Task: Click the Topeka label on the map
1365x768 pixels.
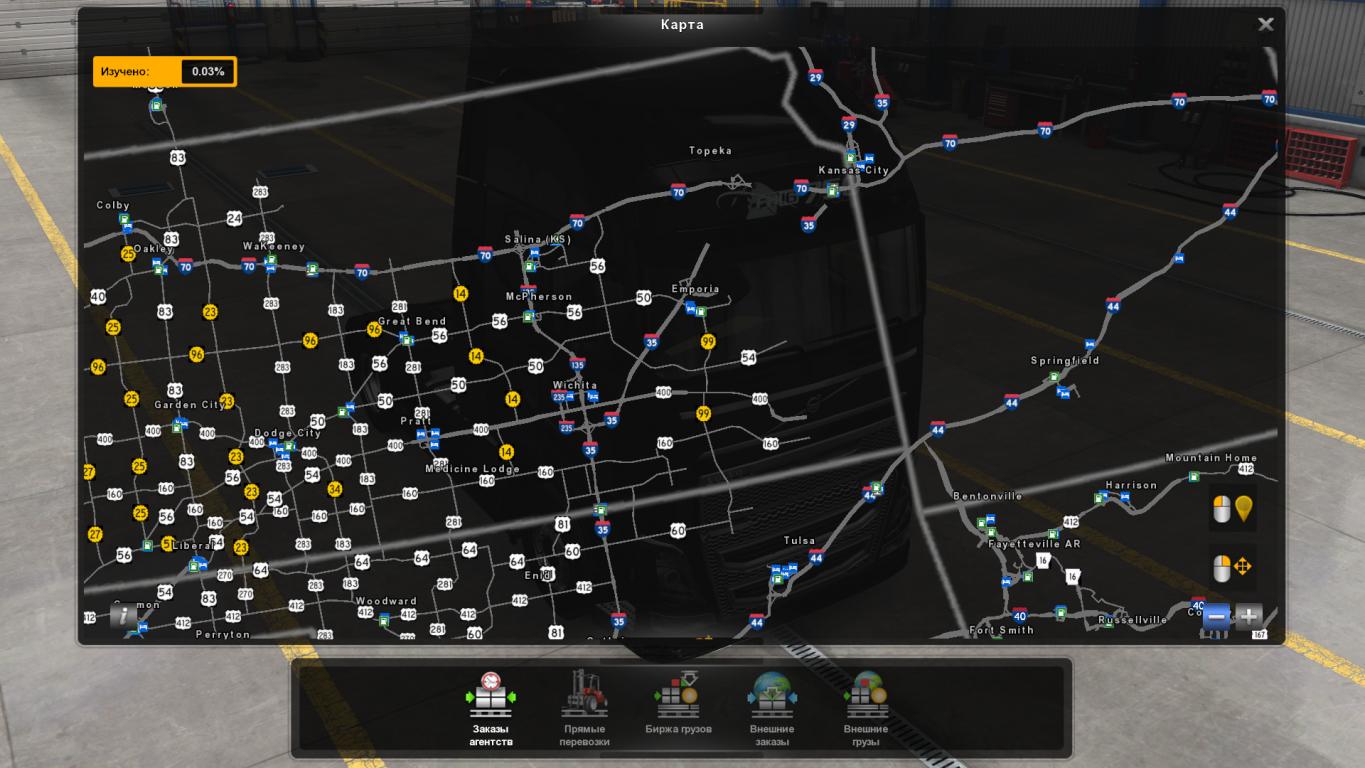Action: coord(710,151)
